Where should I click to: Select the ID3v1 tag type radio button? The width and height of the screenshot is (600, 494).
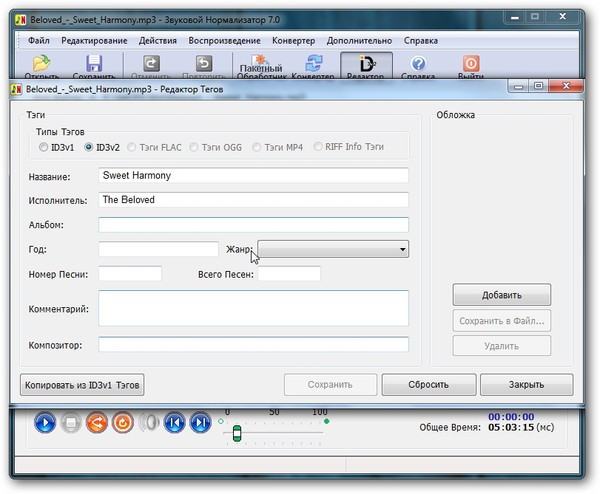pos(44,147)
